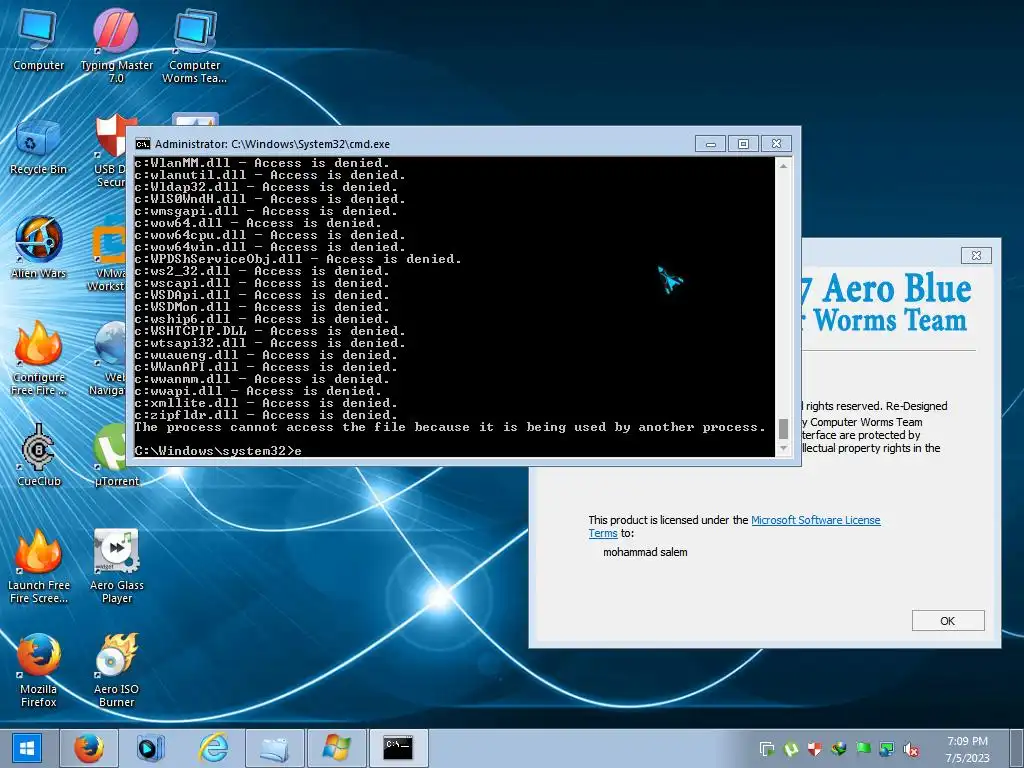Launch Mozilla Firefox desktop icon

(38, 671)
